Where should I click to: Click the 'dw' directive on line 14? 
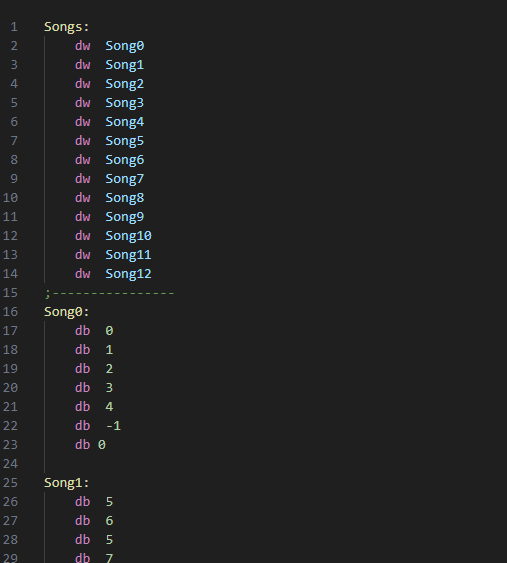pos(83,274)
